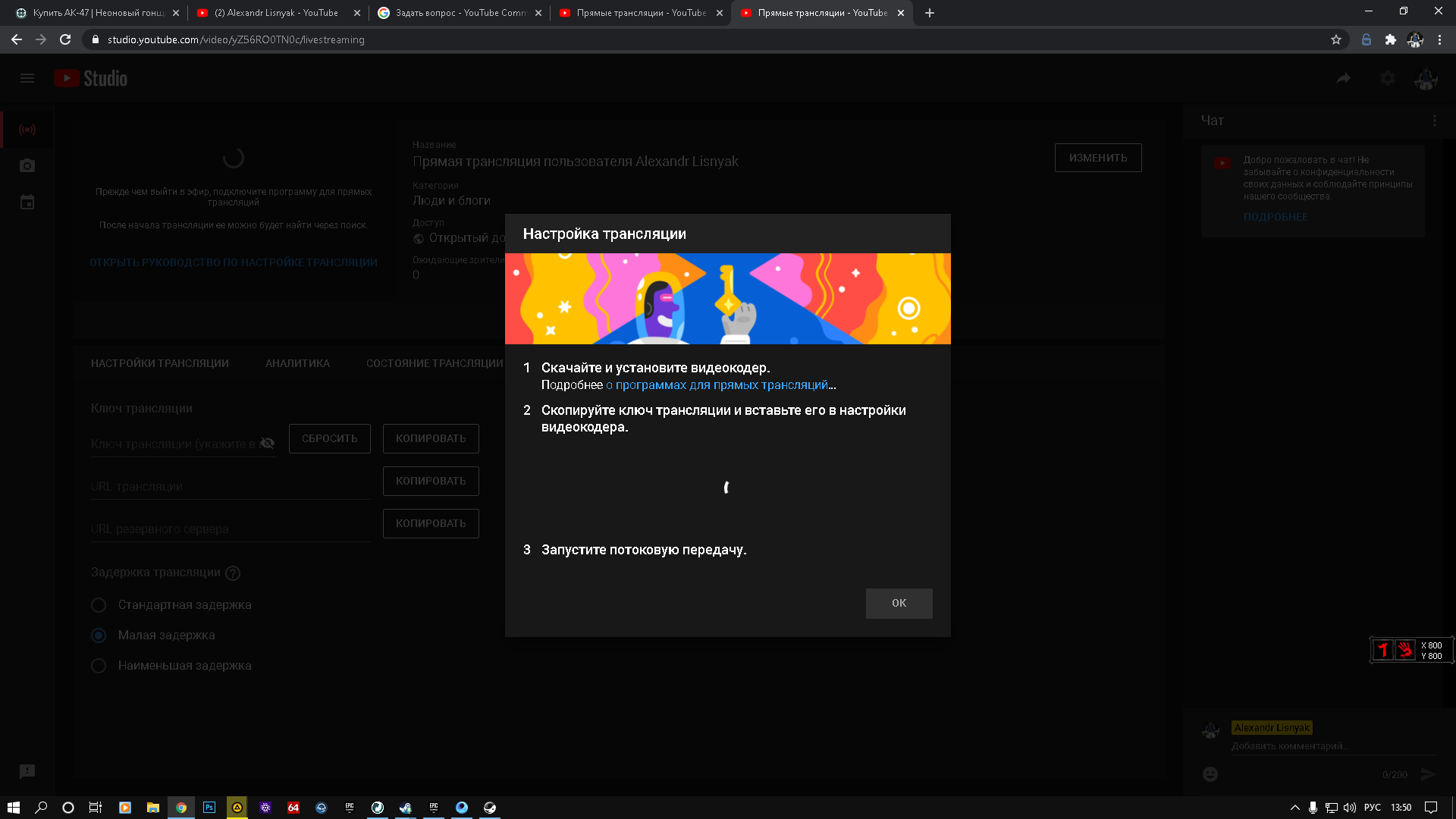Focus the stream key input field
The width and height of the screenshot is (1456, 819).
[174, 444]
